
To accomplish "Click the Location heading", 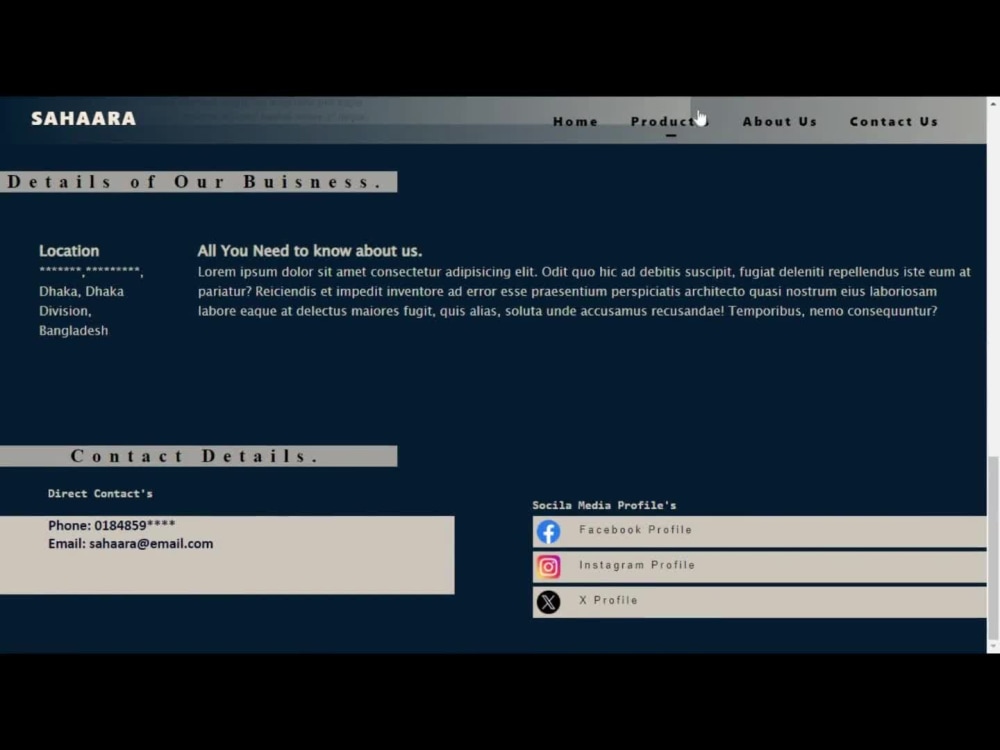I will (x=69, y=251).
